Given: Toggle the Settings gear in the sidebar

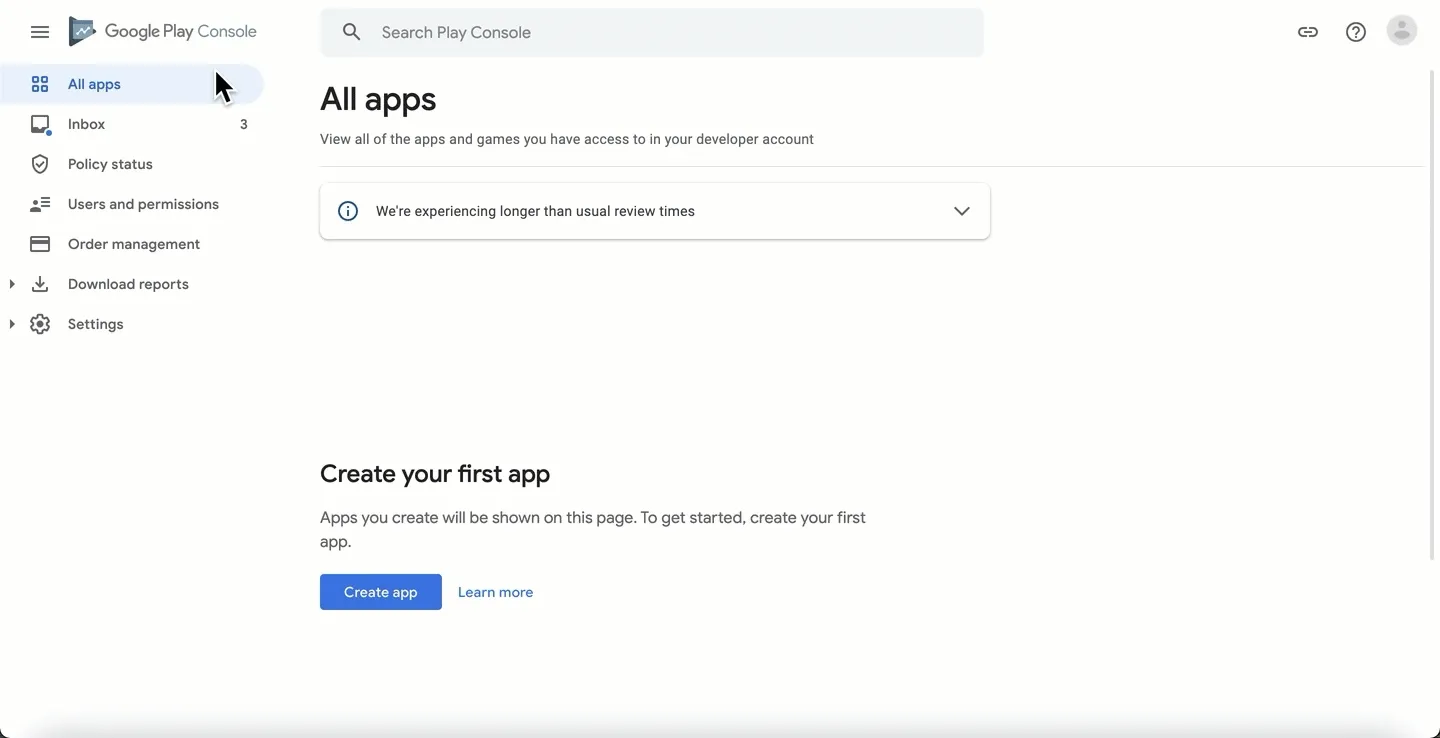Looking at the screenshot, I should 40,324.
